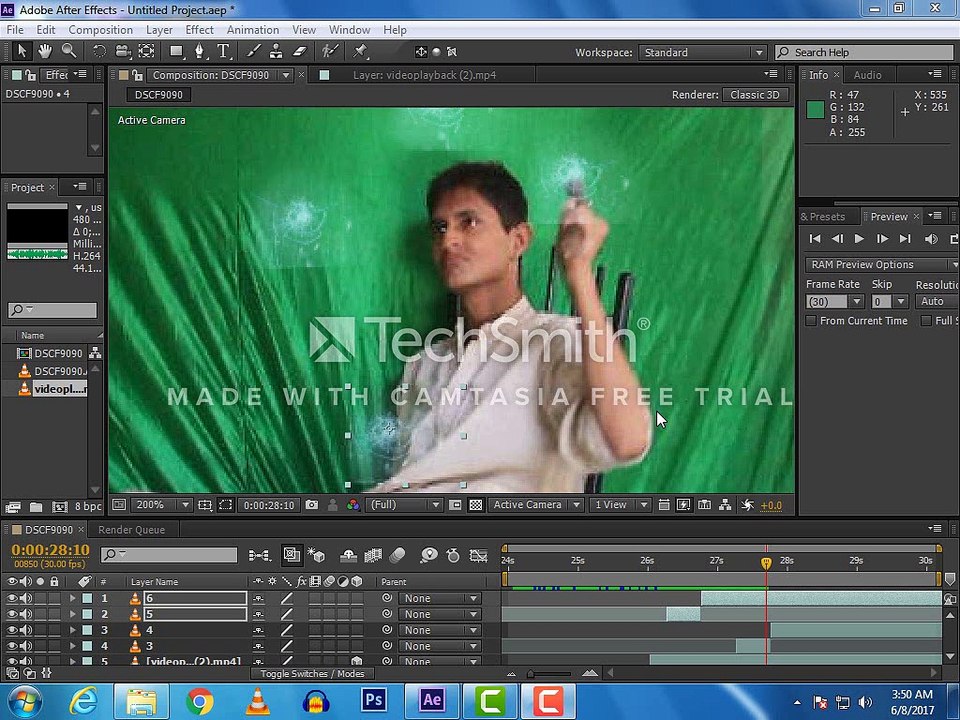
Task: Jump to first frame in Preview
Action: [814, 239]
